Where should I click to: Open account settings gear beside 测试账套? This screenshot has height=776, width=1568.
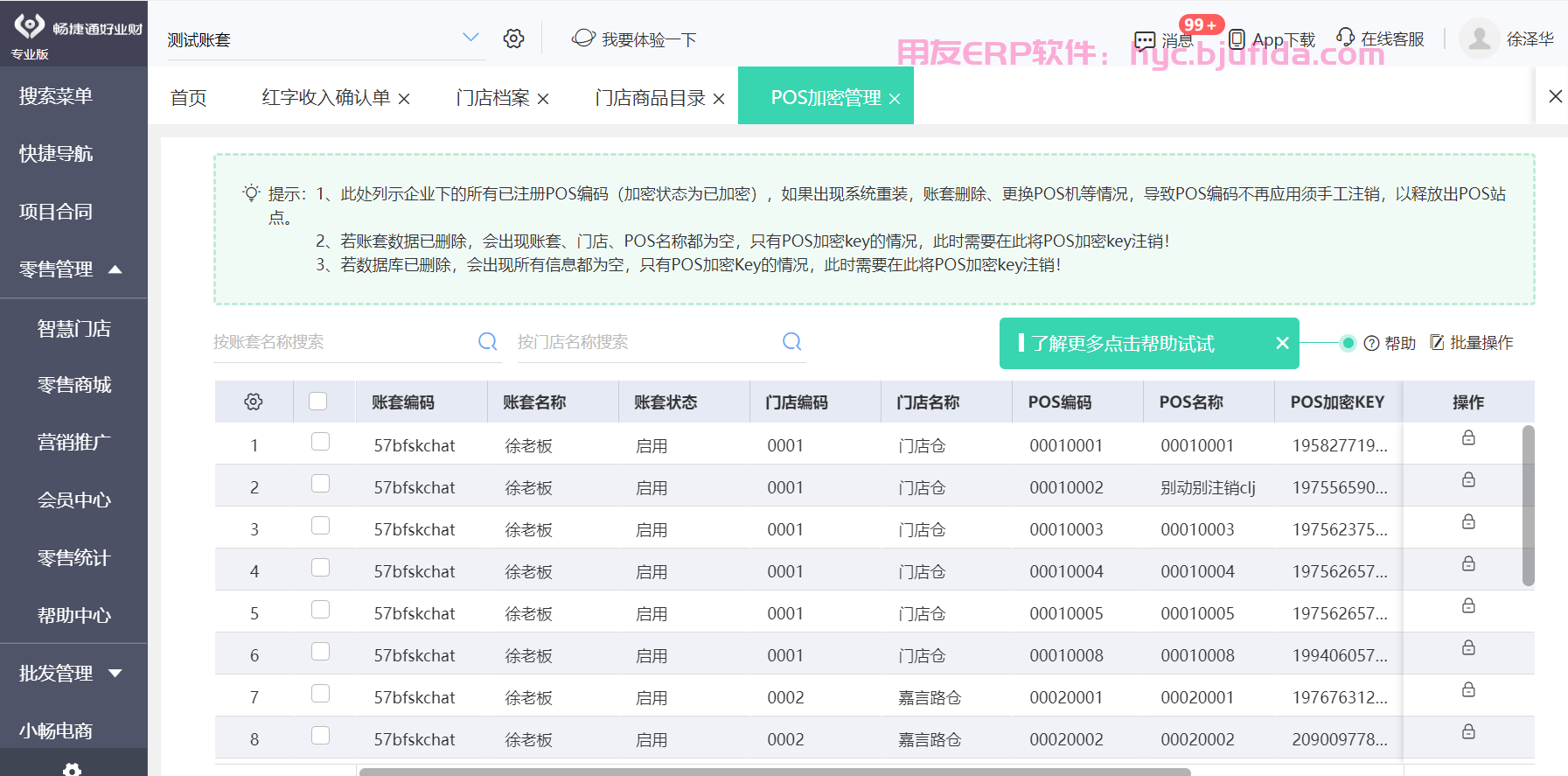click(x=513, y=38)
